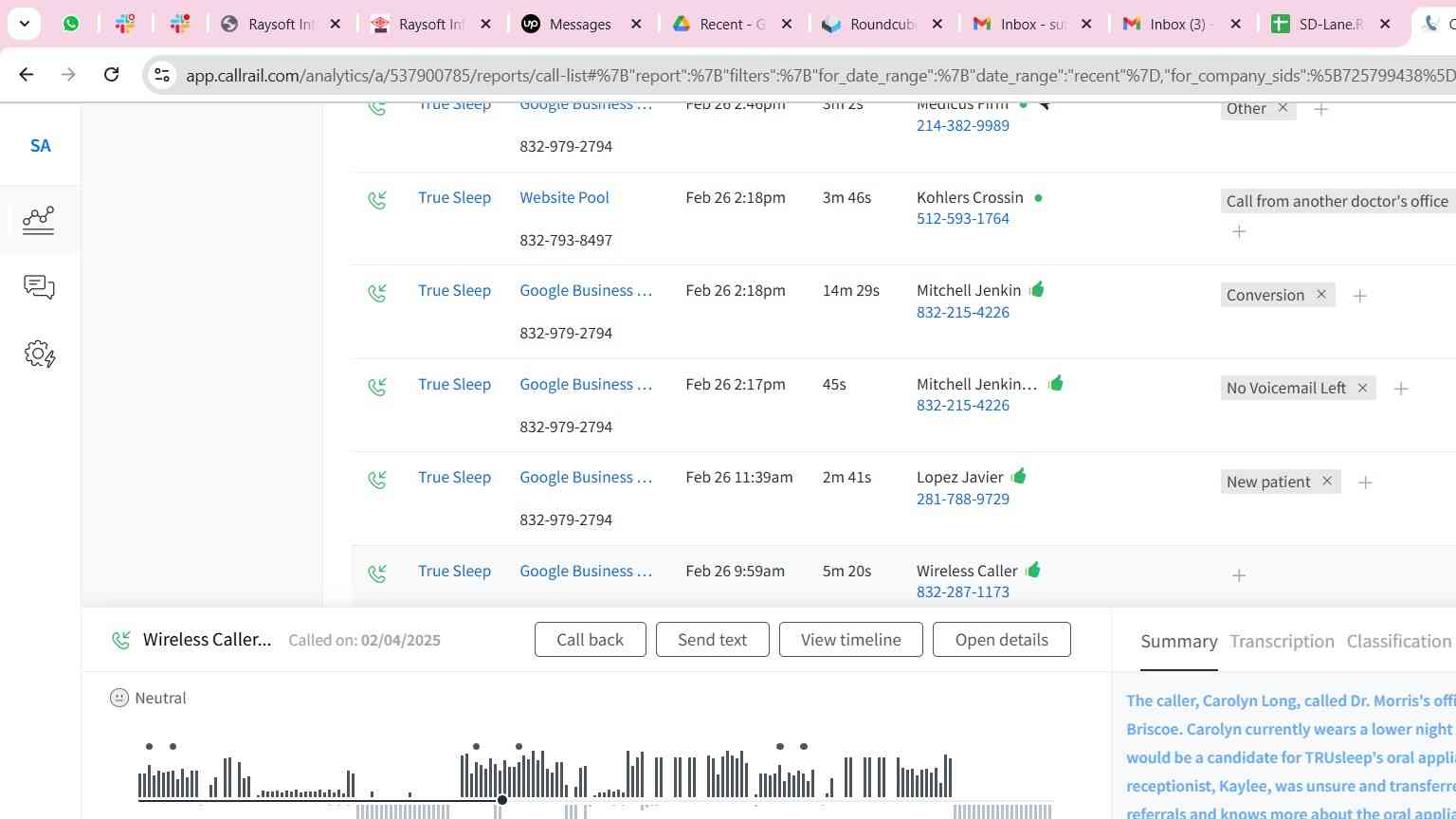Add tag next to Conversion tag

point(1359,296)
